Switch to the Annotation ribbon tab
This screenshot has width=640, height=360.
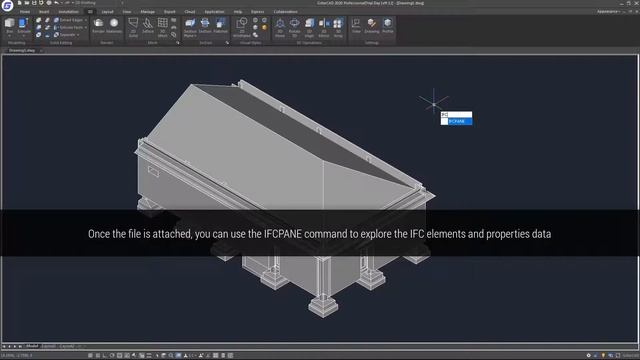[x=68, y=12]
